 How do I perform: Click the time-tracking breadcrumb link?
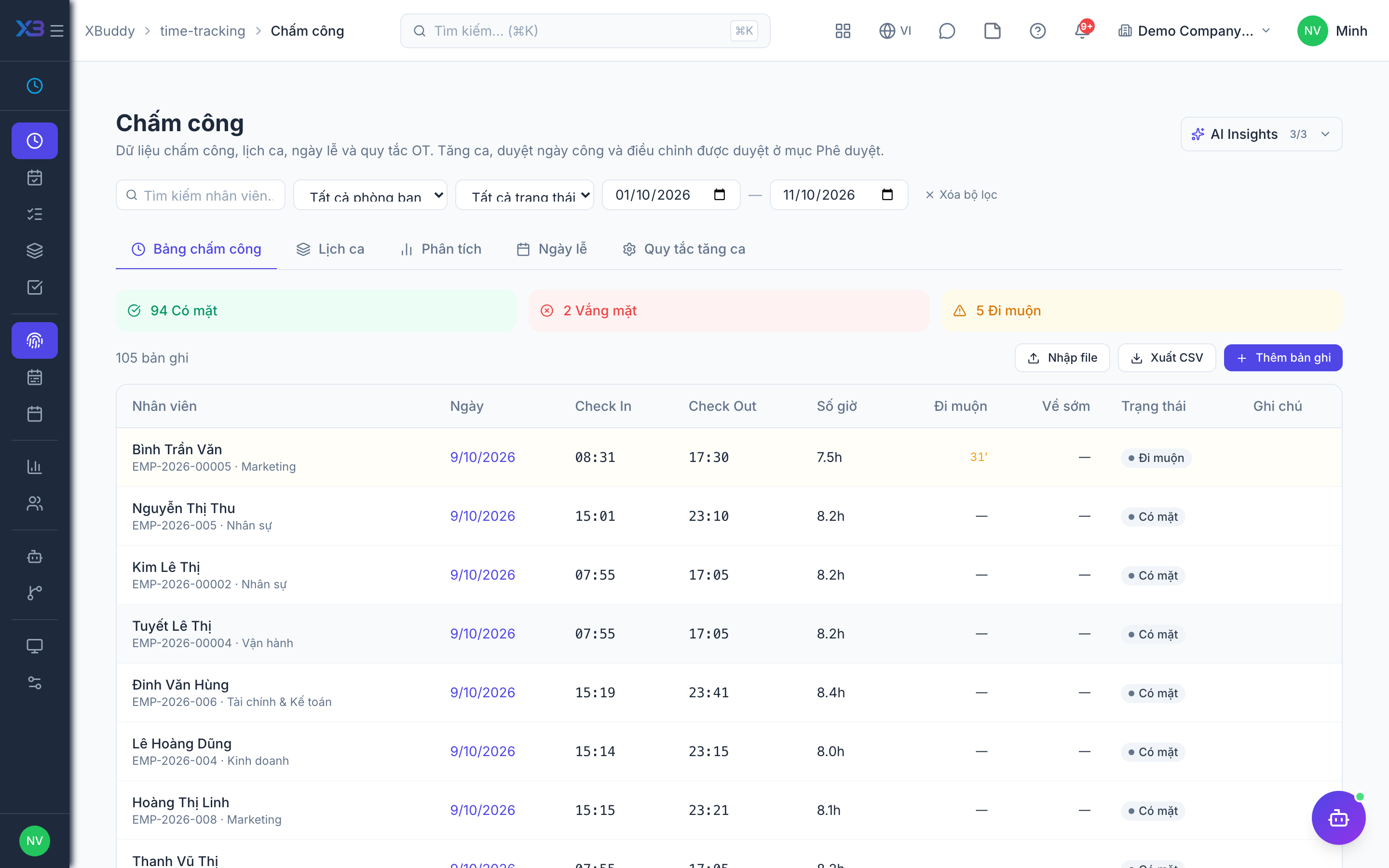pyautogui.click(x=203, y=31)
